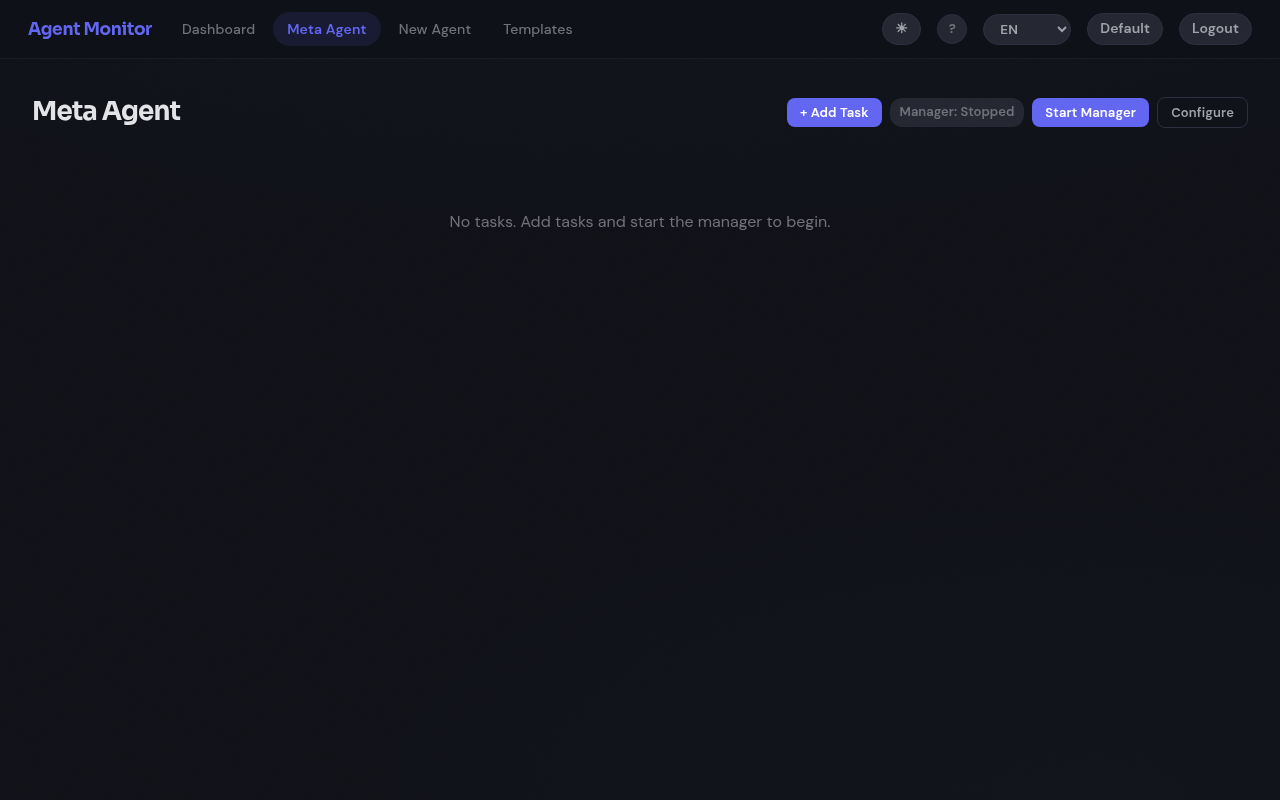Start the manager with Start Manager
The image size is (1280, 800).
(1090, 112)
